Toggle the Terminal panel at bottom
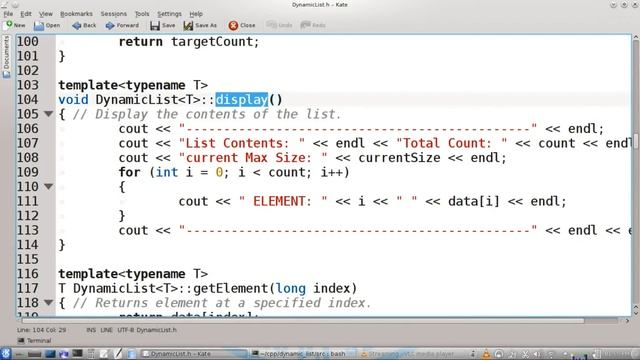This screenshot has width=640, height=360. 34,340
